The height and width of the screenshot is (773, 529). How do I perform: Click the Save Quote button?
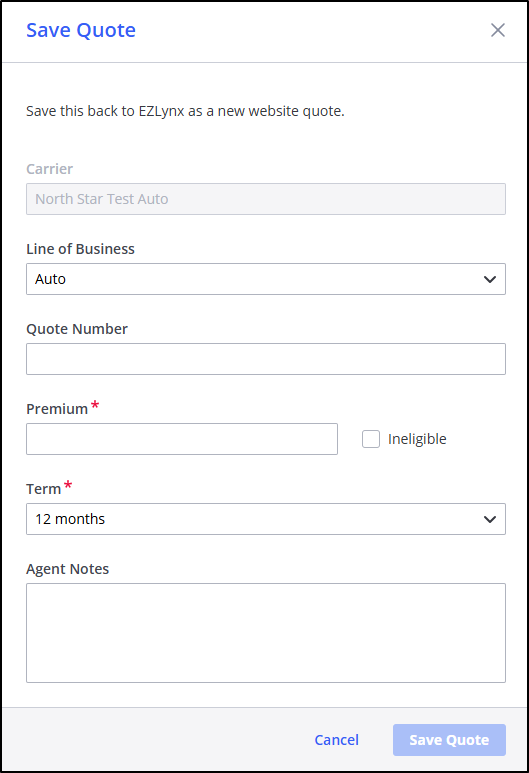pos(449,740)
